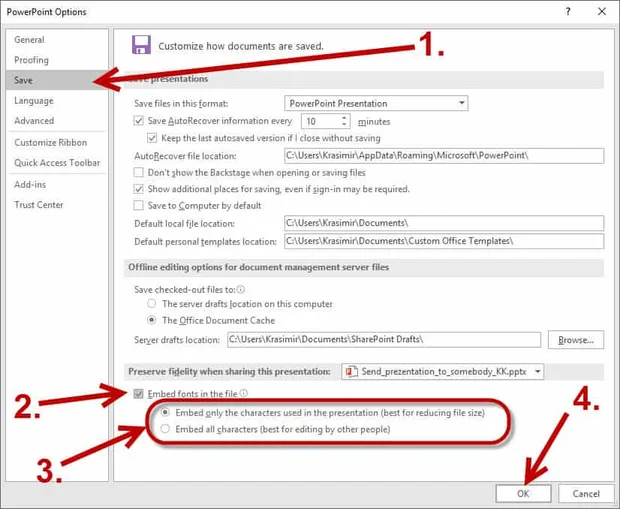Select The Office Document Cache option

151,320
